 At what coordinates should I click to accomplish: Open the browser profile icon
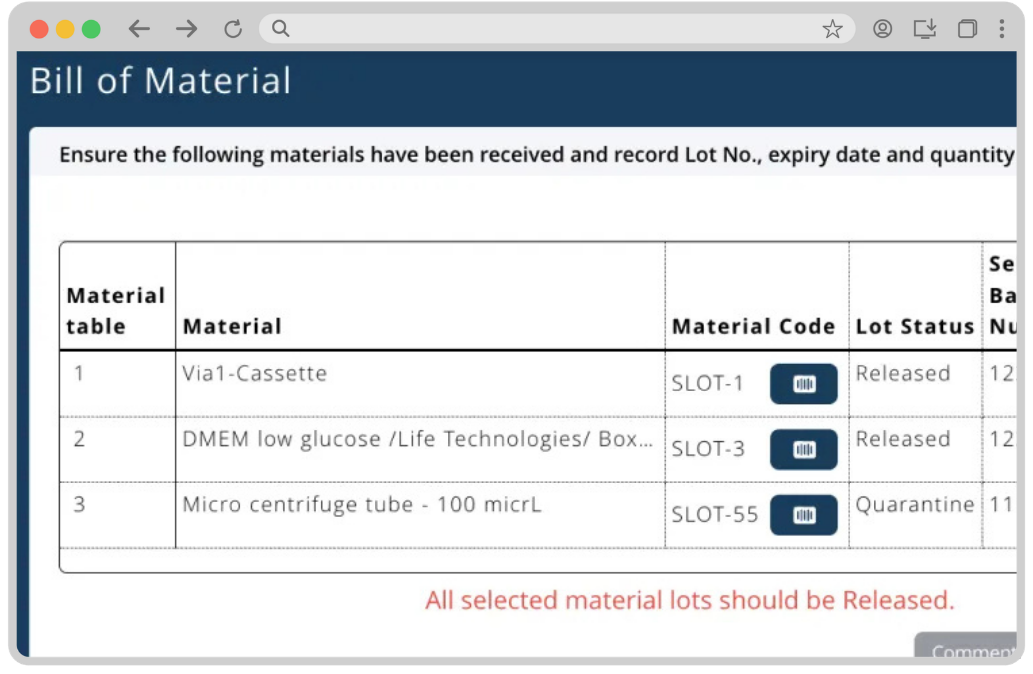click(x=882, y=29)
